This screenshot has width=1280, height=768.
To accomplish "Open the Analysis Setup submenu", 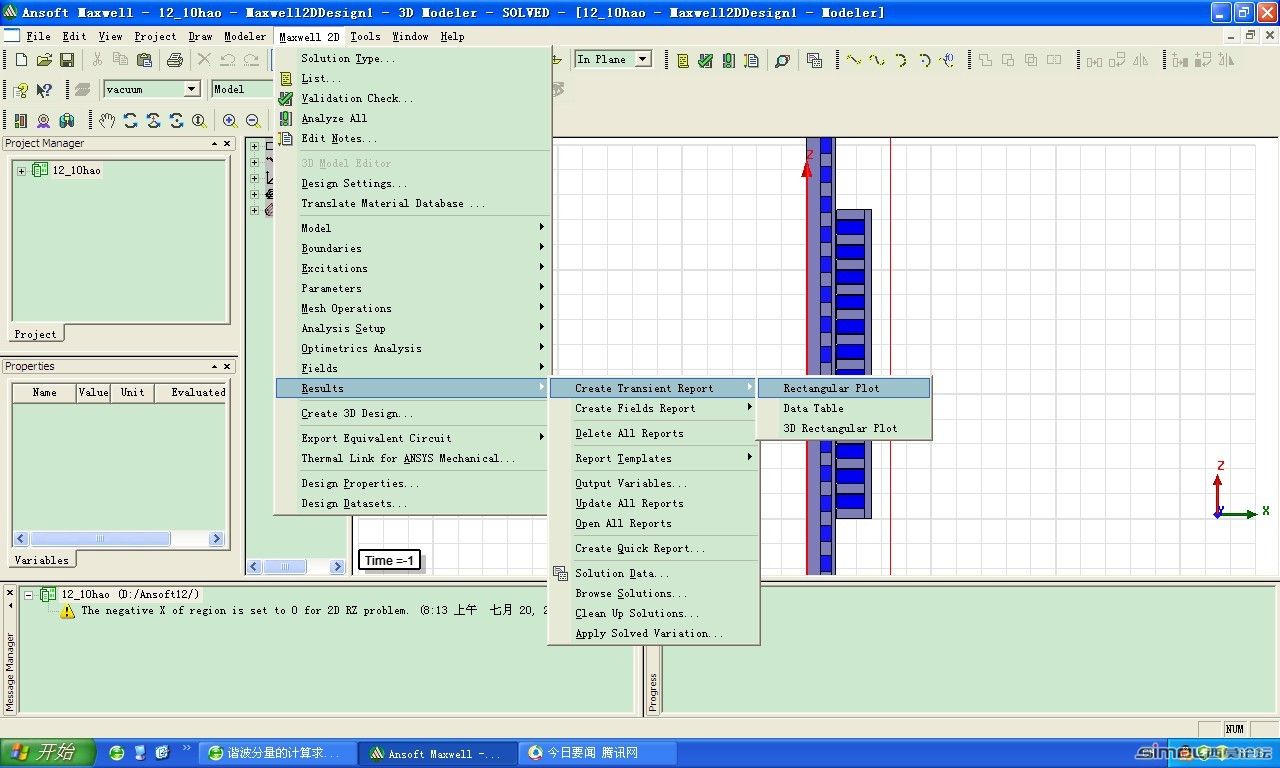I will coord(413,328).
